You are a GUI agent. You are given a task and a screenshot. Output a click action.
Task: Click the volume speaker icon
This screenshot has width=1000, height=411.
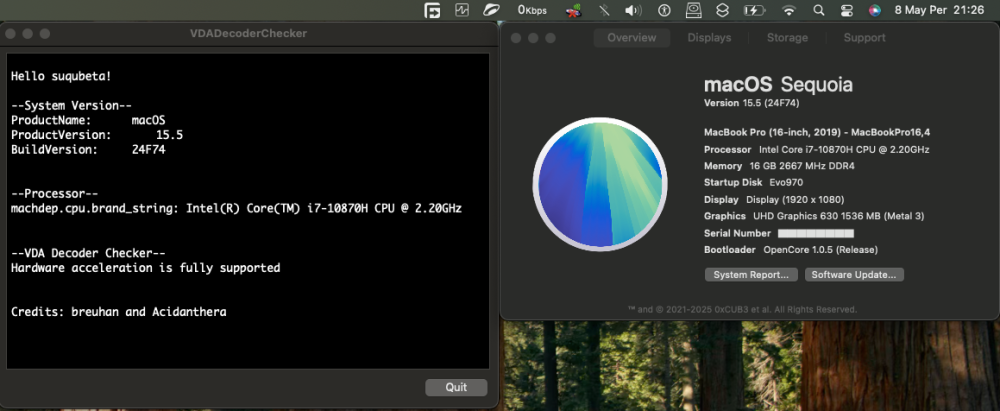pos(633,10)
